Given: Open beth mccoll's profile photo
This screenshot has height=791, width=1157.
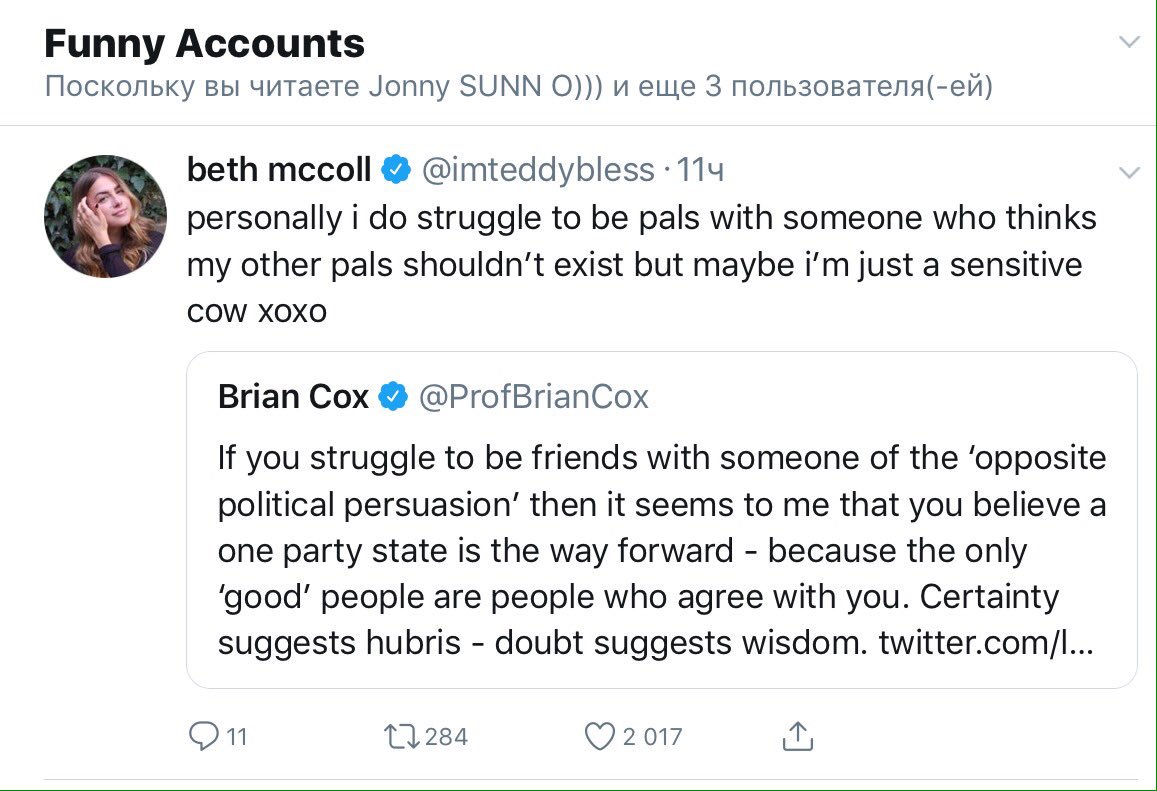Looking at the screenshot, I should click(105, 216).
